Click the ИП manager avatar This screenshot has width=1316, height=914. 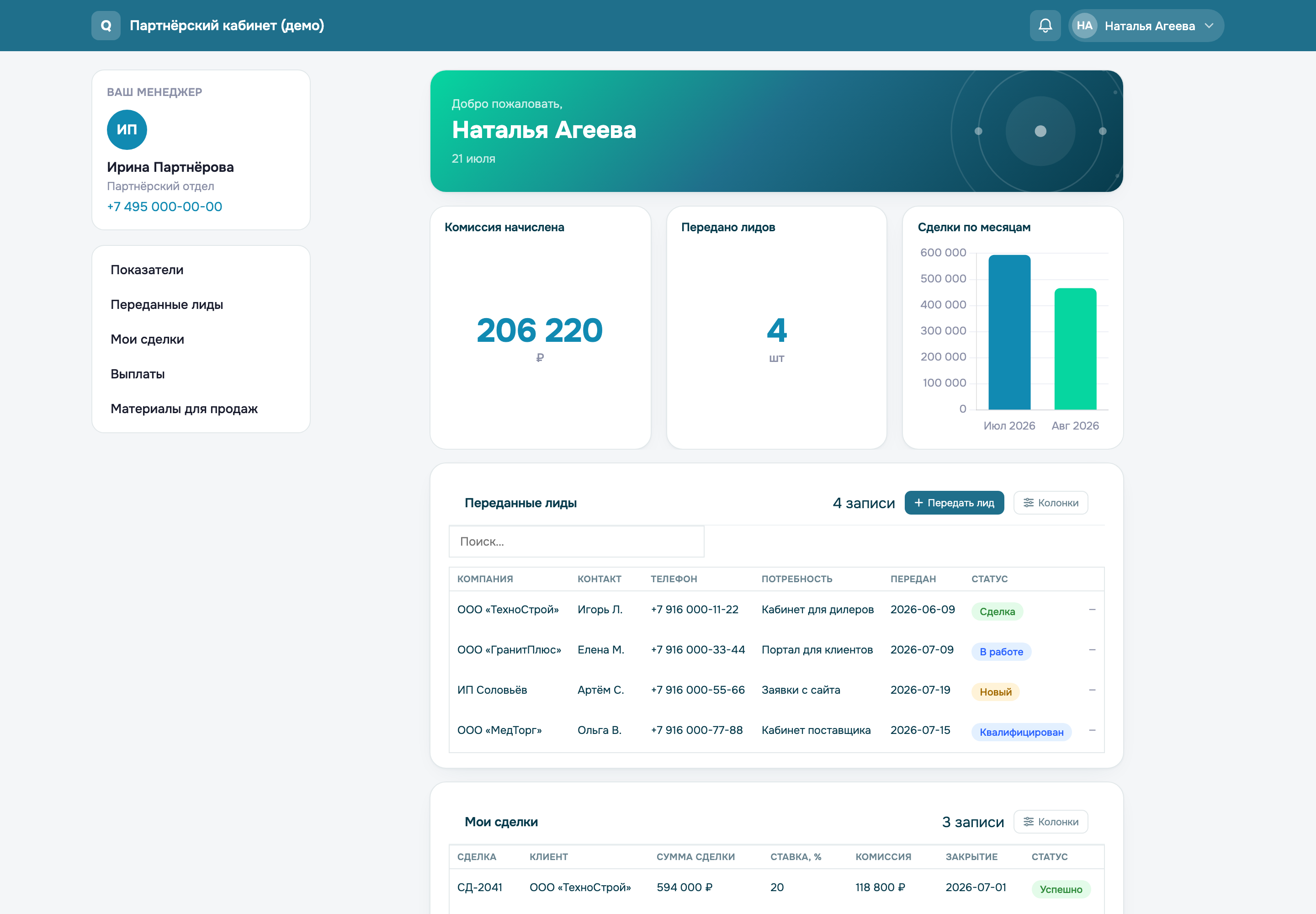pyautogui.click(x=127, y=130)
